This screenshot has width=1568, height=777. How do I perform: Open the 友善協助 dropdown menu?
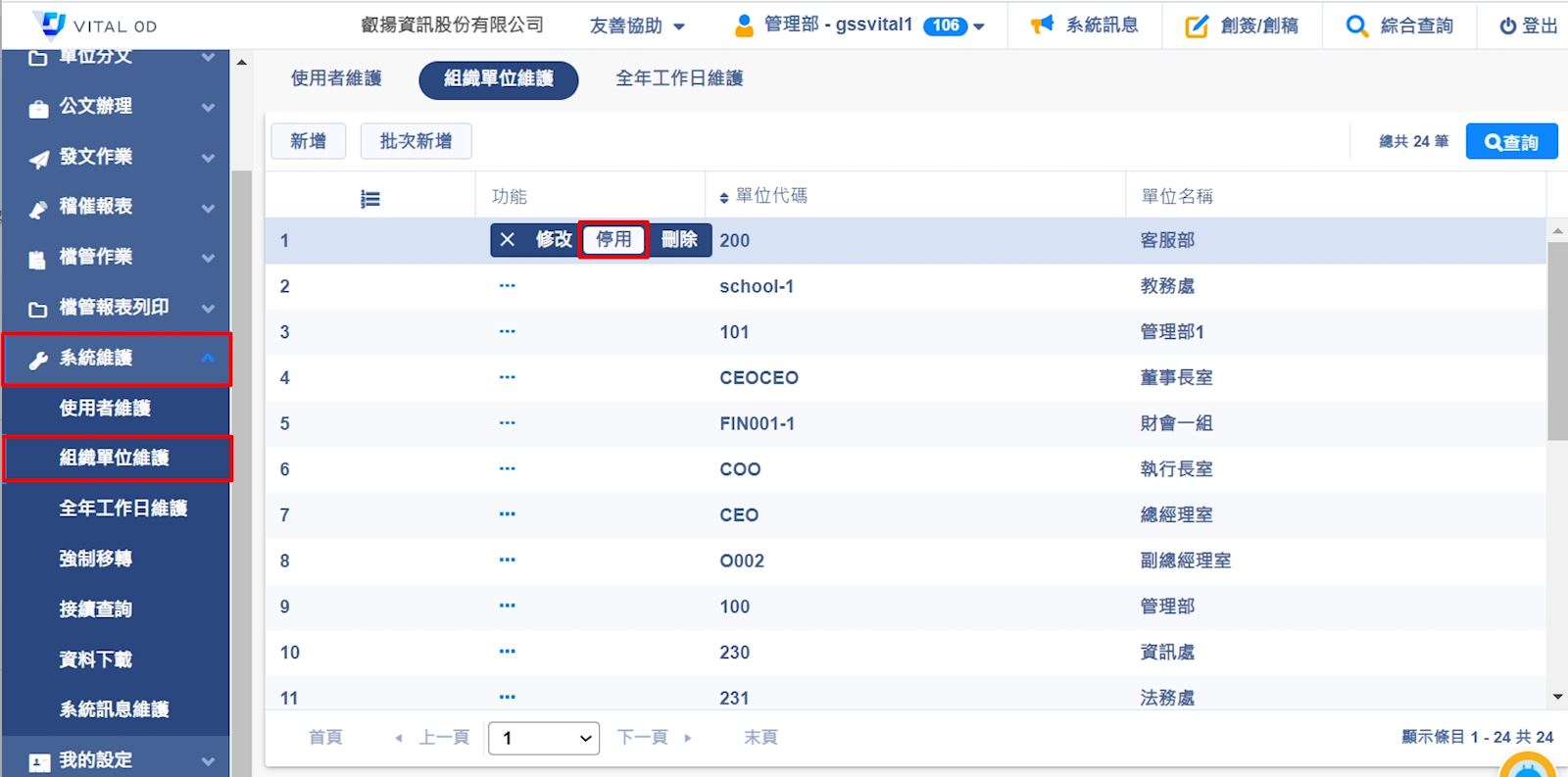coord(637,26)
